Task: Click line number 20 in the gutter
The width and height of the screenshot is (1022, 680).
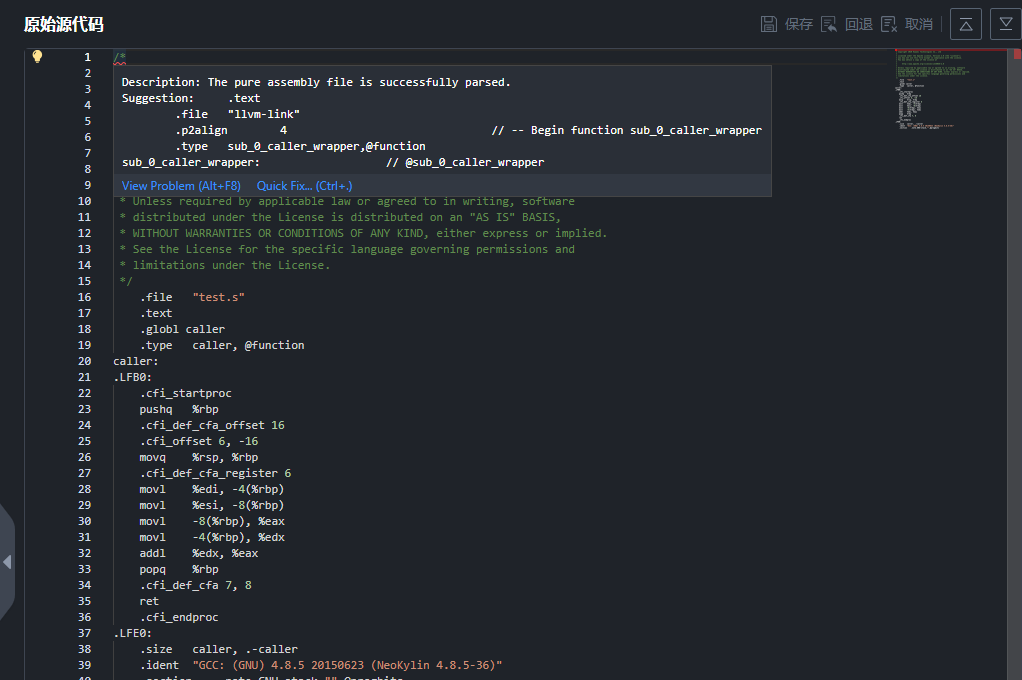Action: pyautogui.click(x=85, y=361)
